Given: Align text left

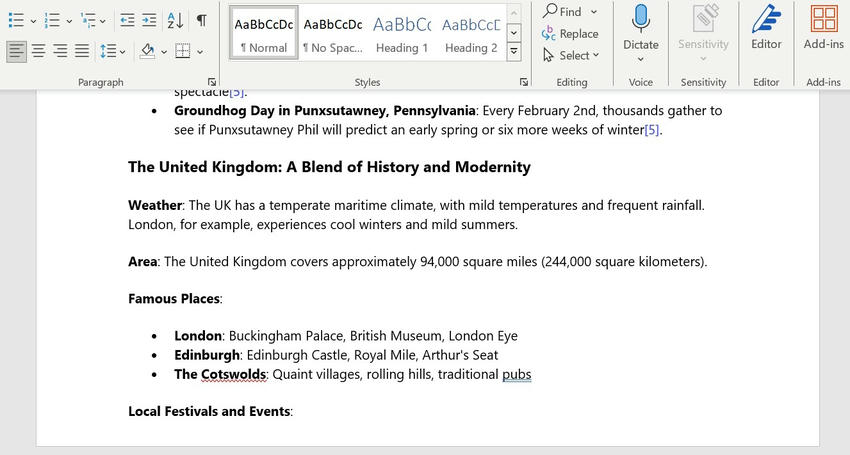Looking at the screenshot, I should [x=17, y=52].
